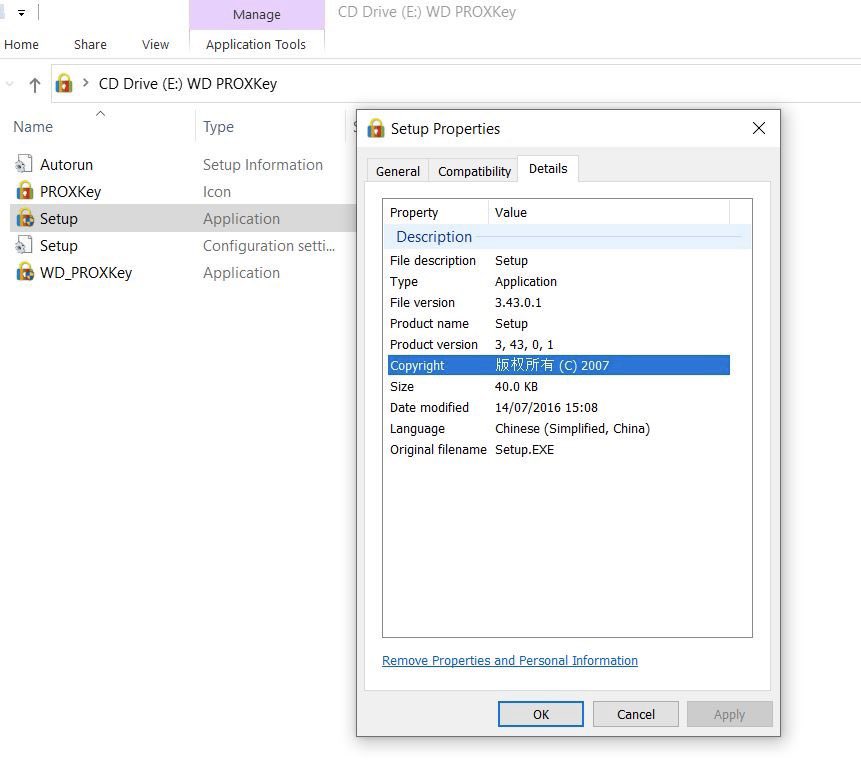Select the Date modified 14/07/2016 15:08 value
The height and width of the screenshot is (772, 861).
[x=546, y=407]
